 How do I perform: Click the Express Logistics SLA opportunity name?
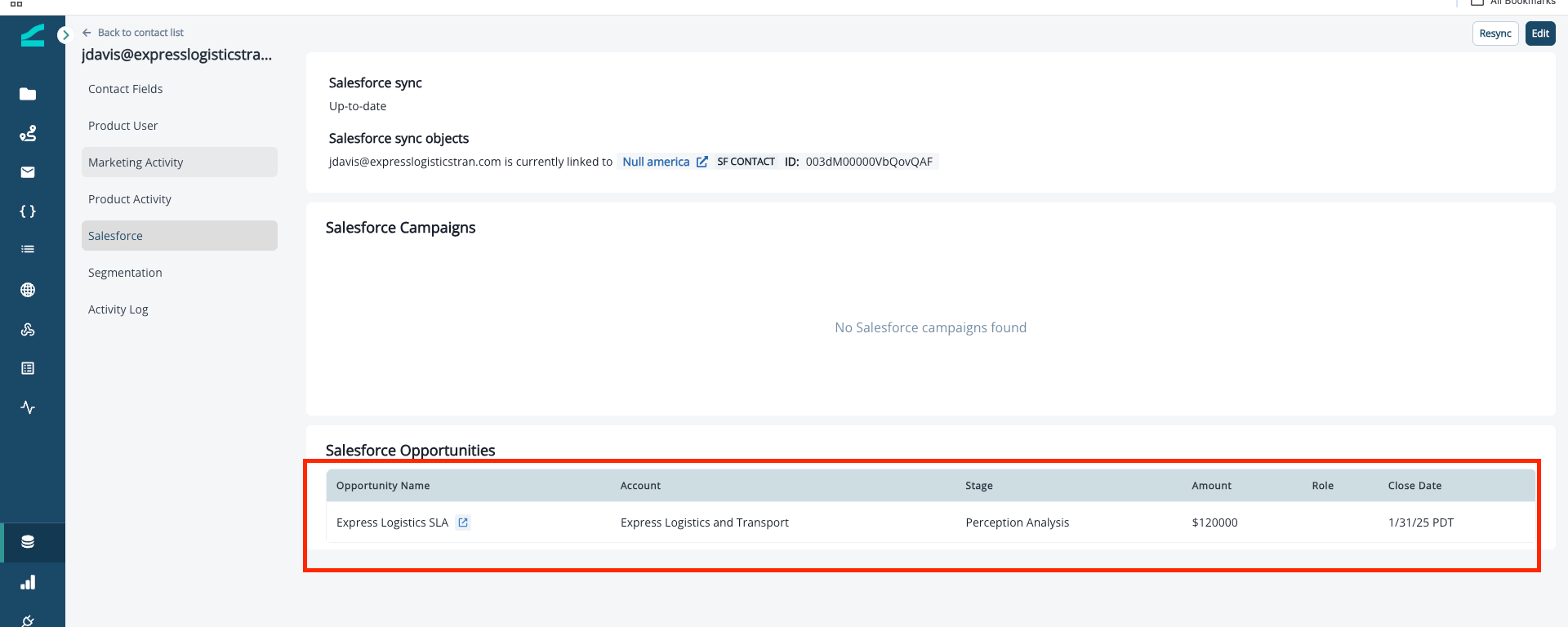coord(392,522)
